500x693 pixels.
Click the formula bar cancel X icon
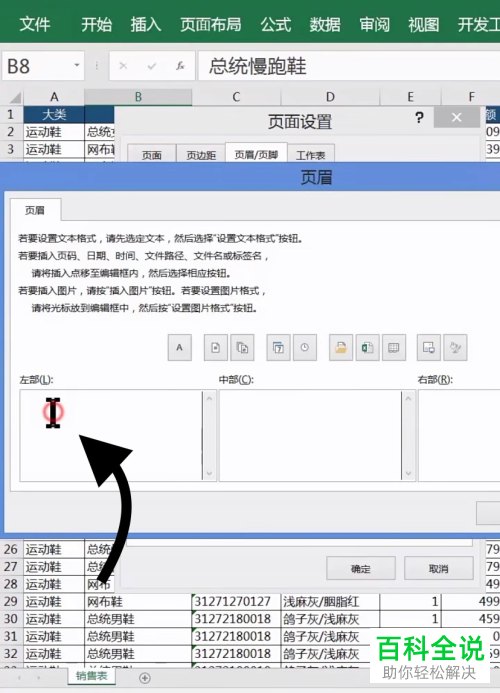[123, 66]
